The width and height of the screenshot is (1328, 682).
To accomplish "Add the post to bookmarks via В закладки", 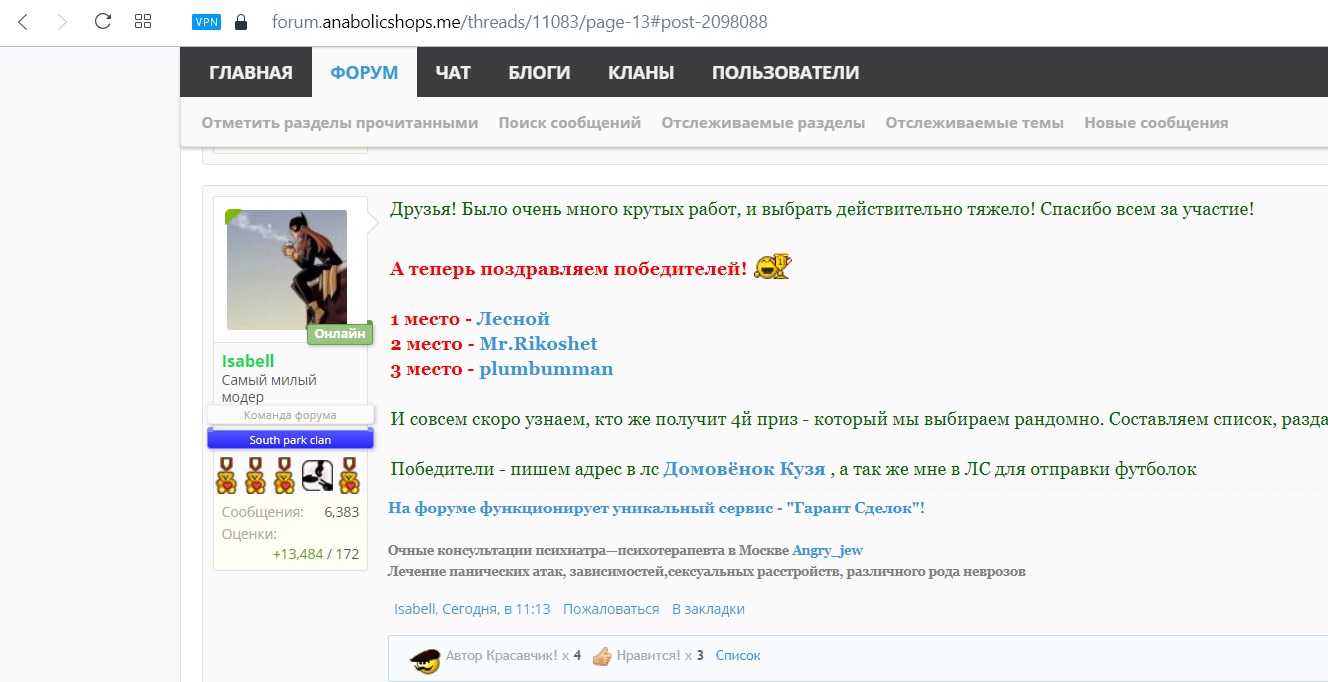I will pyautogui.click(x=708, y=609).
